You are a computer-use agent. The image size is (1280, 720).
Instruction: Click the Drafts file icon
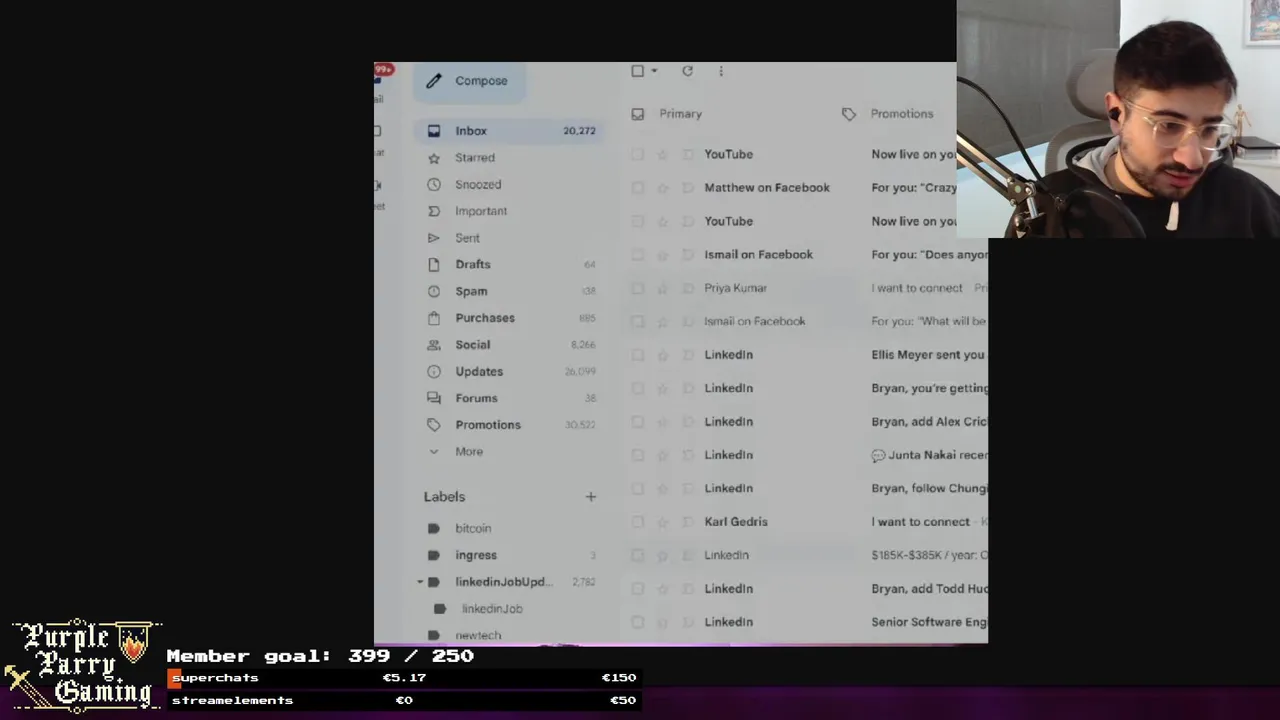click(x=433, y=264)
